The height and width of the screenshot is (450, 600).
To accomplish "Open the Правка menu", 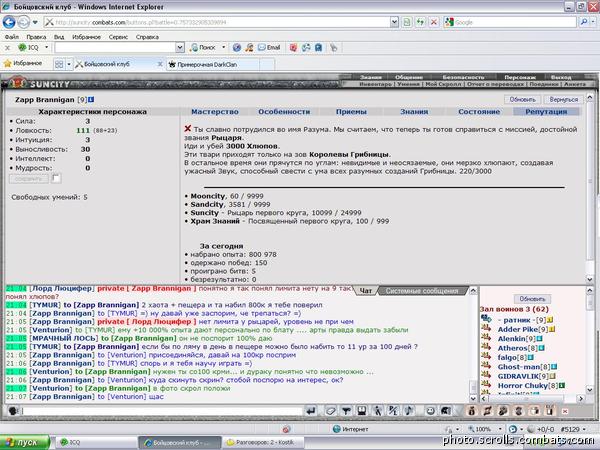I will pyautogui.click(x=36, y=37).
